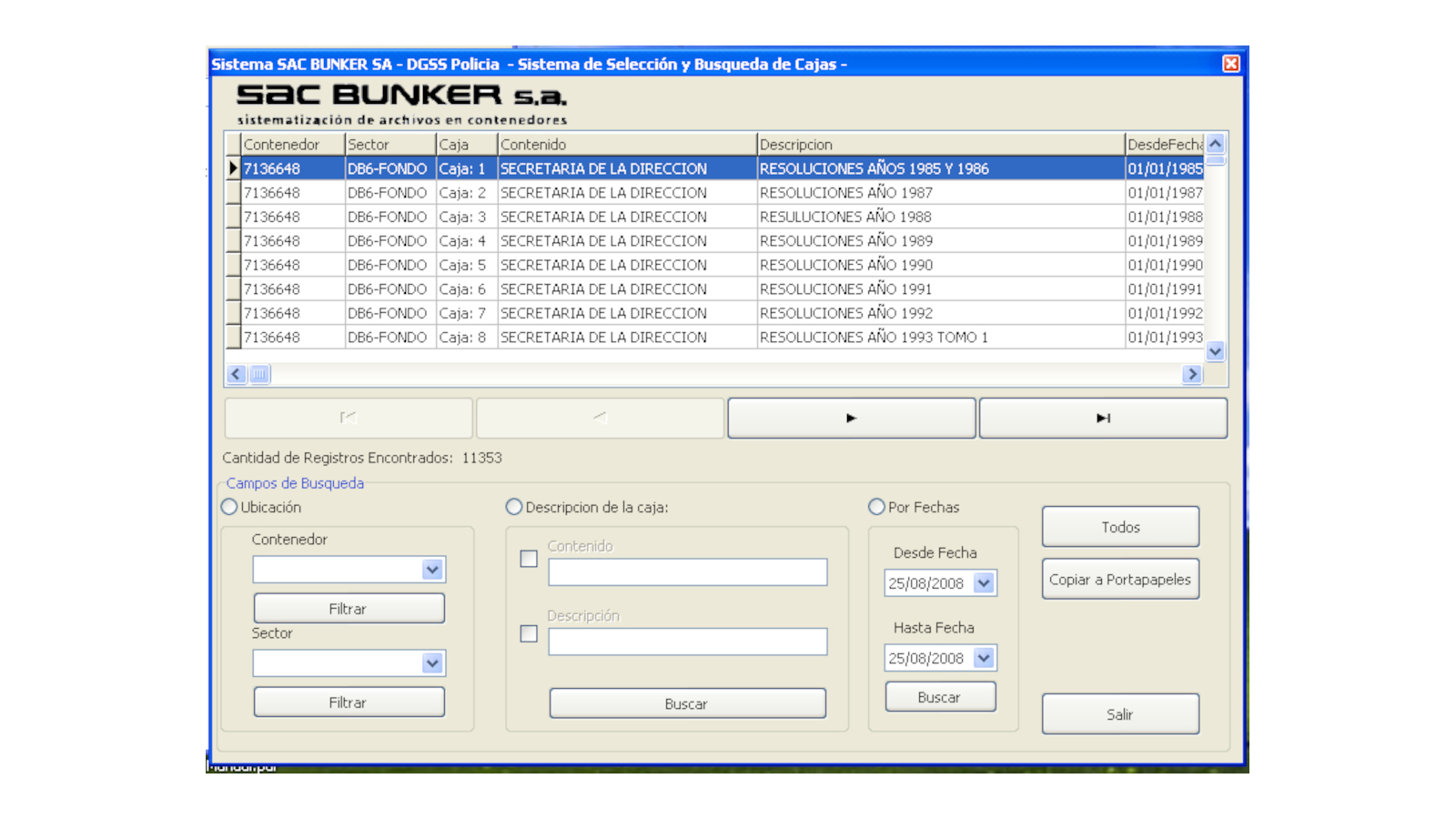This screenshot has width=1456, height=819.
Task: Jump to the last record
Action: 1103,419
